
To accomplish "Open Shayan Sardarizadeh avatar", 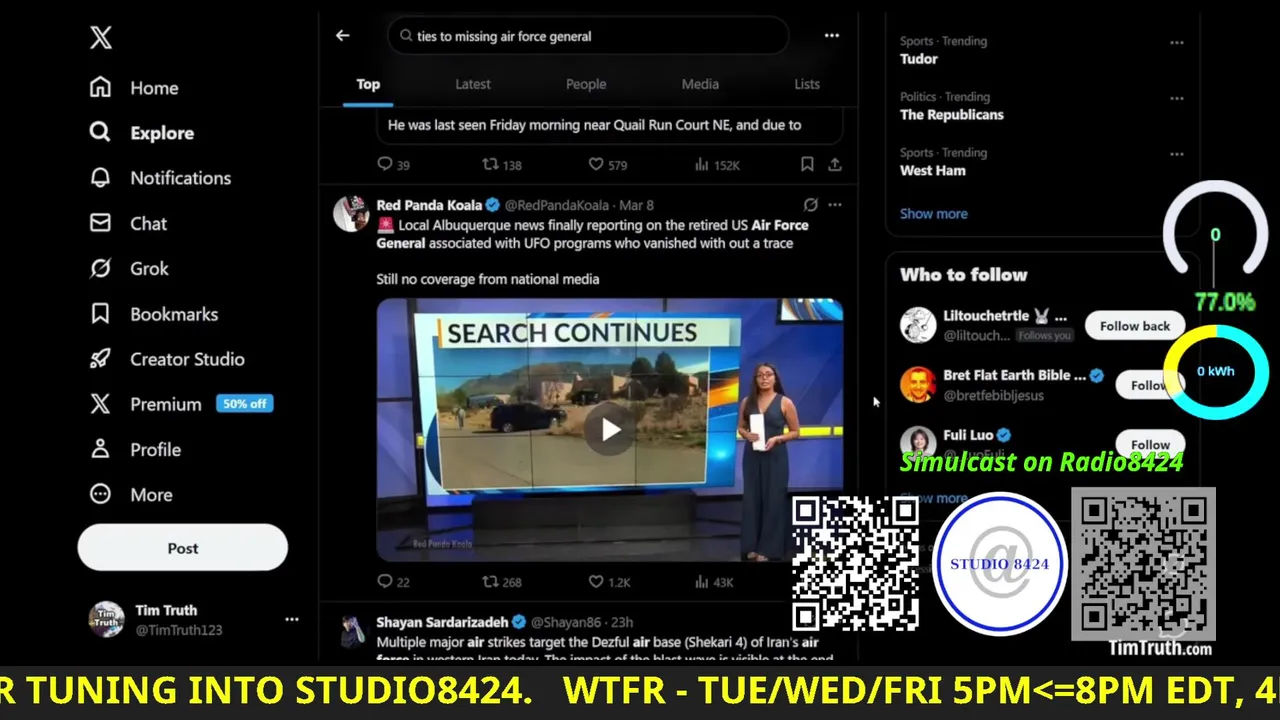I will (351, 630).
